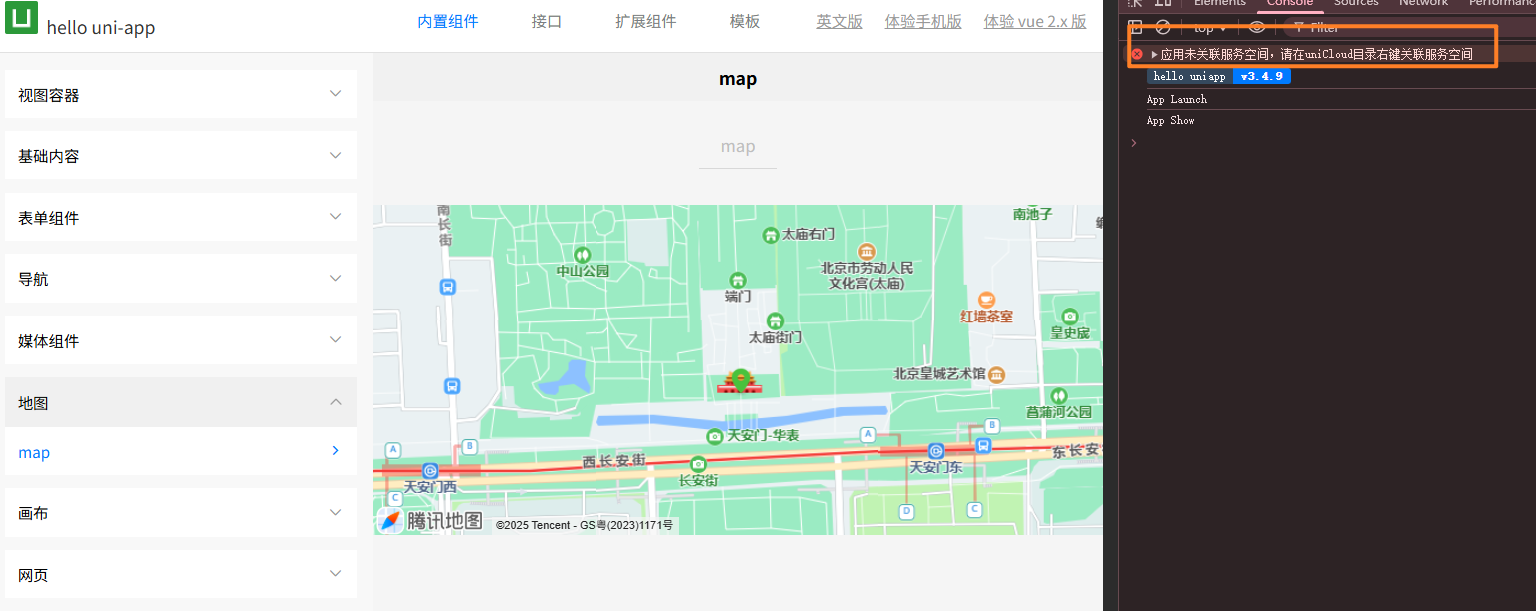The image size is (1536, 611).
Task: Open the 英文版 link
Action: point(839,22)
